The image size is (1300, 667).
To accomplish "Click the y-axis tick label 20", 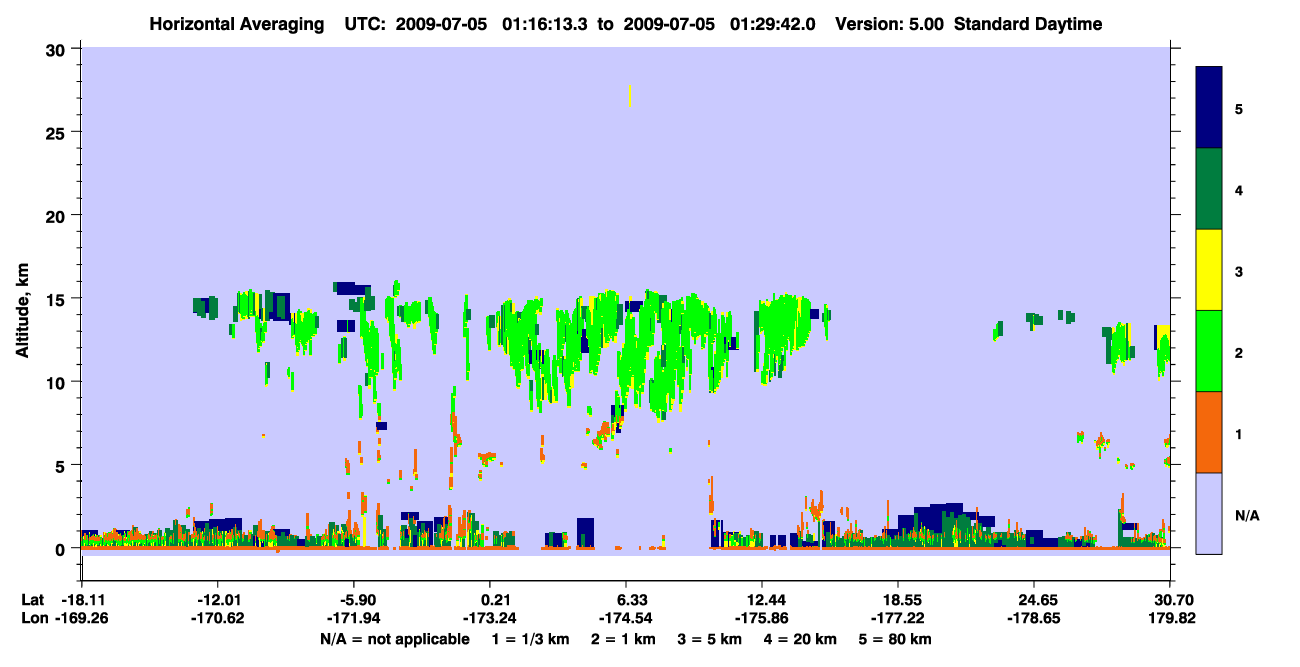I will [58, 215].
